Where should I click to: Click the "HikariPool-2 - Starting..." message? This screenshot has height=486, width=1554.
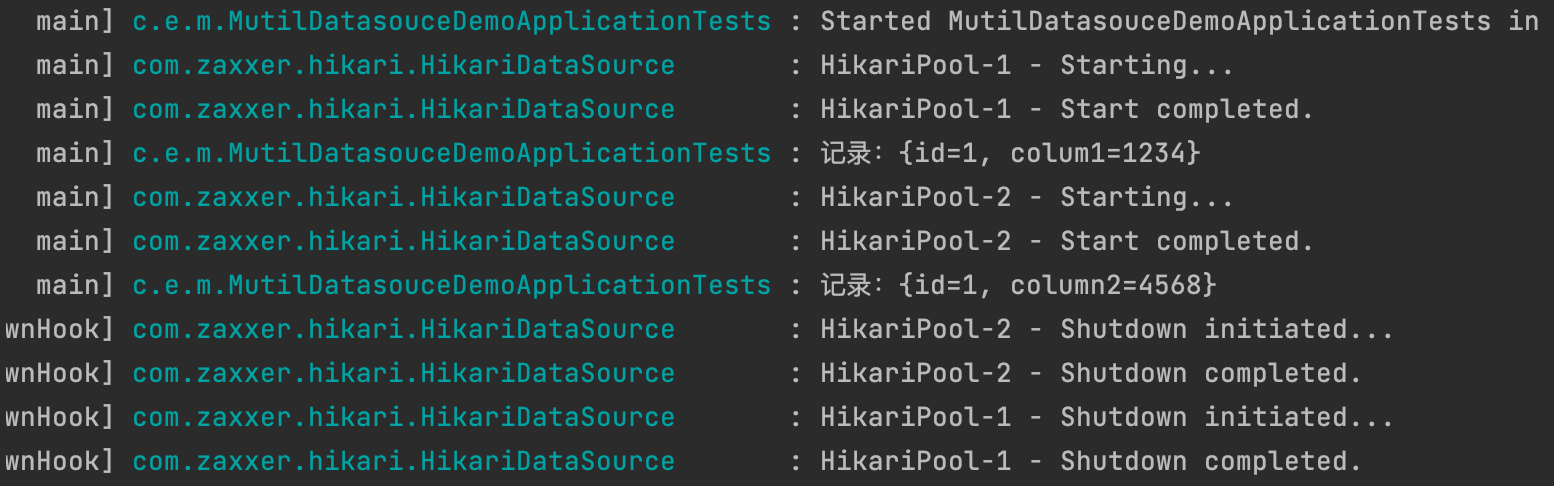click(x=1026, y=197)
